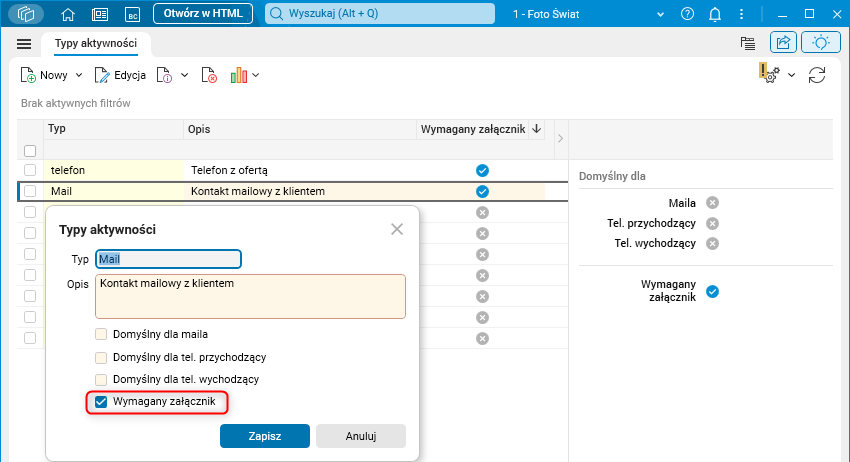850x462 pixels.
Task: Click the checkmark icon in Mail row
Action: [x=482, y=191]
